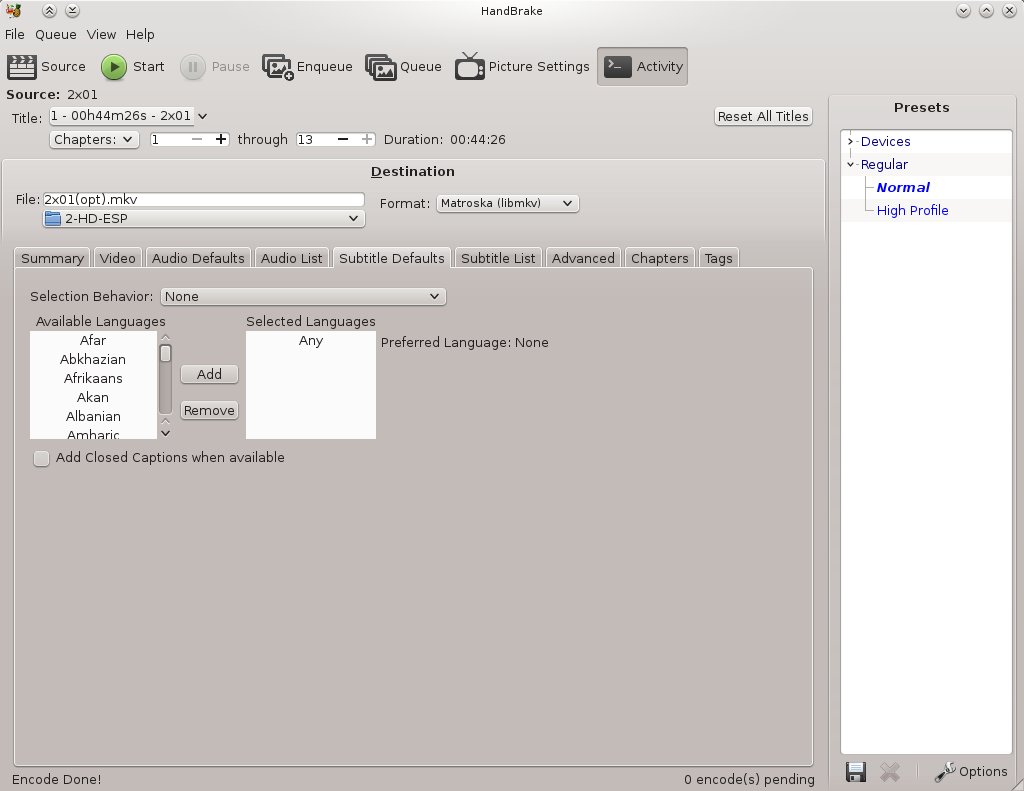This screenshot has height=791, width=1024.
Task: Select Abkhazian in Available Languages
Action: (x=93, y=359)
